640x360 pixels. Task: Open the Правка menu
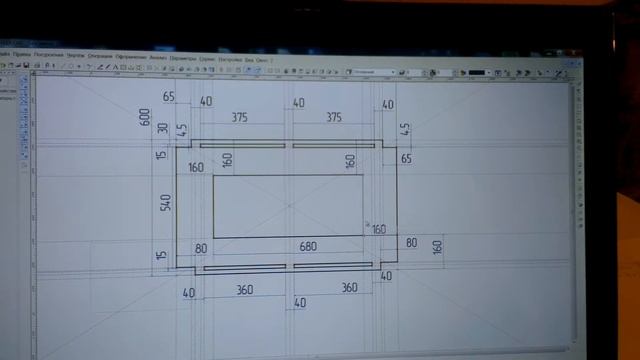coord(22,54)
